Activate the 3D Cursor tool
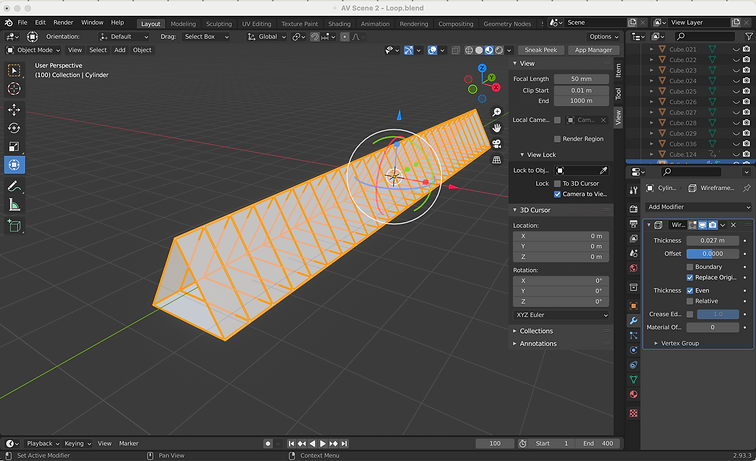 point(14,89)
